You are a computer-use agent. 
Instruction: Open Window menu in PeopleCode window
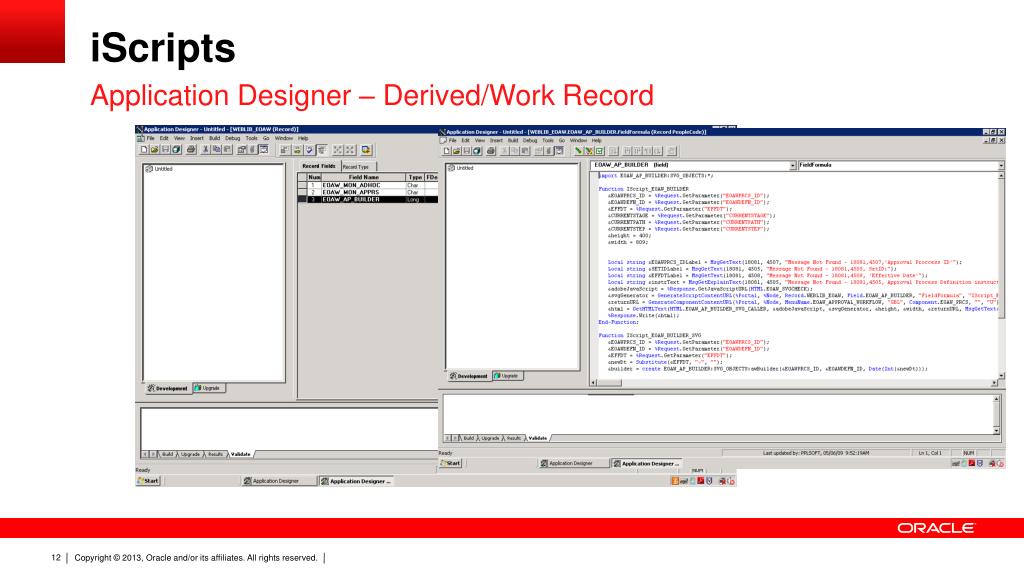(x=579, y=140)
